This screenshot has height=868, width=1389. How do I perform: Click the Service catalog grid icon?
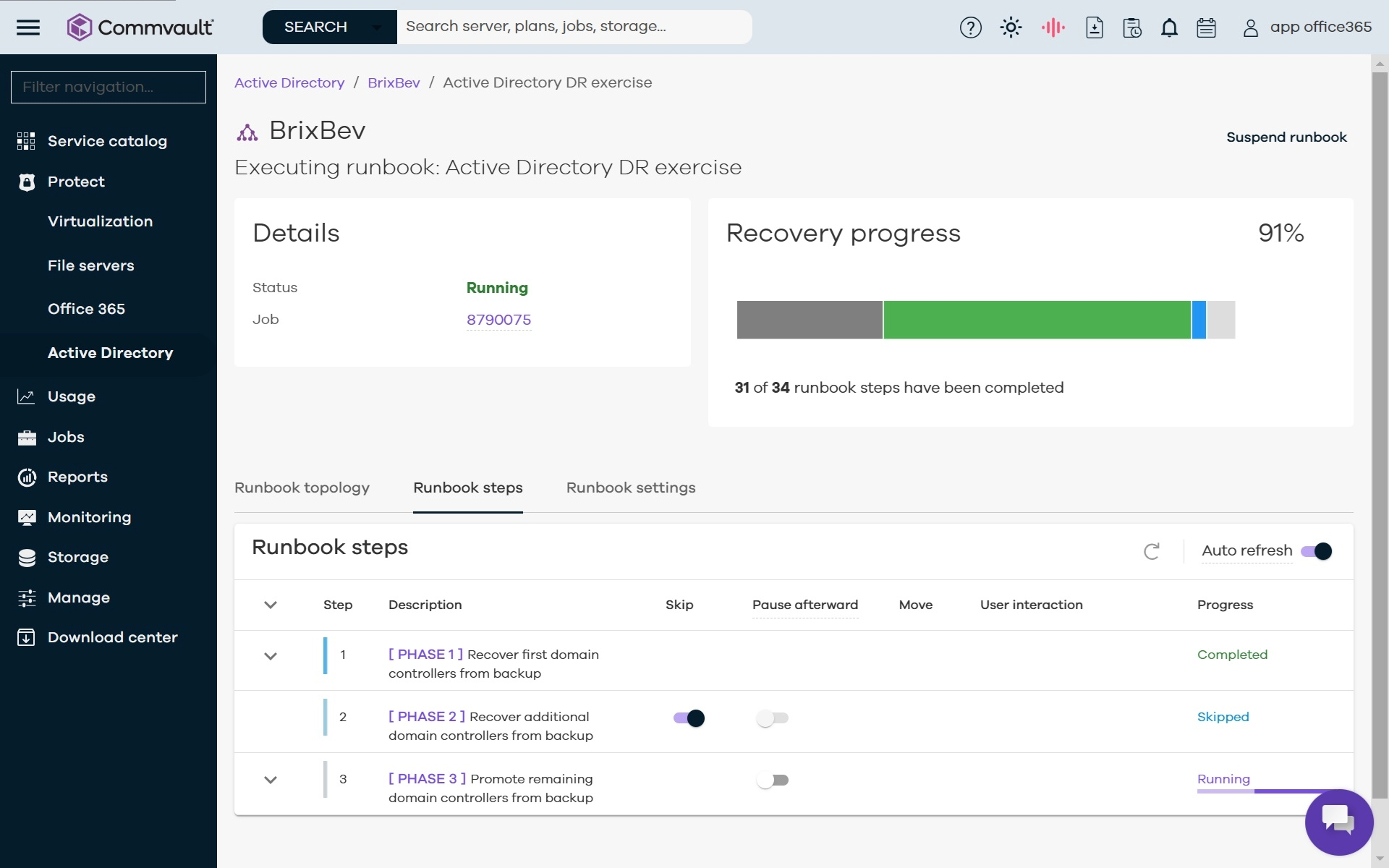tap(26, 141)
